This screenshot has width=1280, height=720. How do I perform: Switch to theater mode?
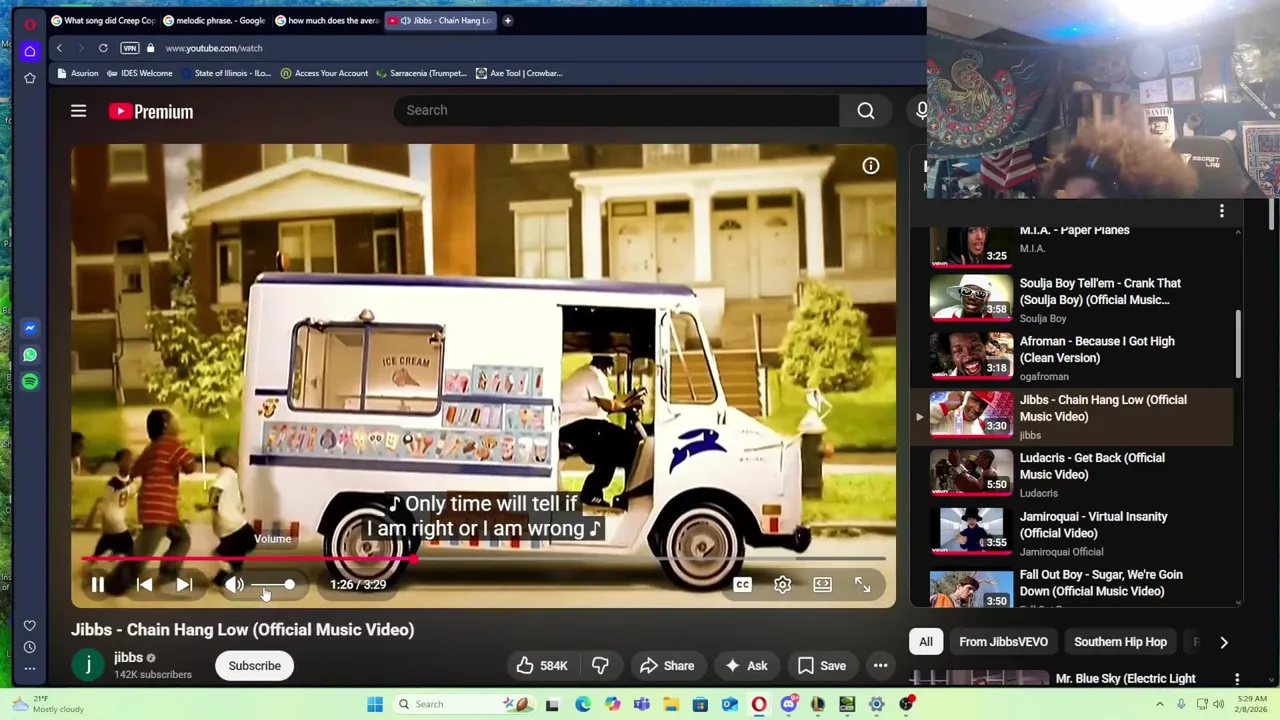822,585
